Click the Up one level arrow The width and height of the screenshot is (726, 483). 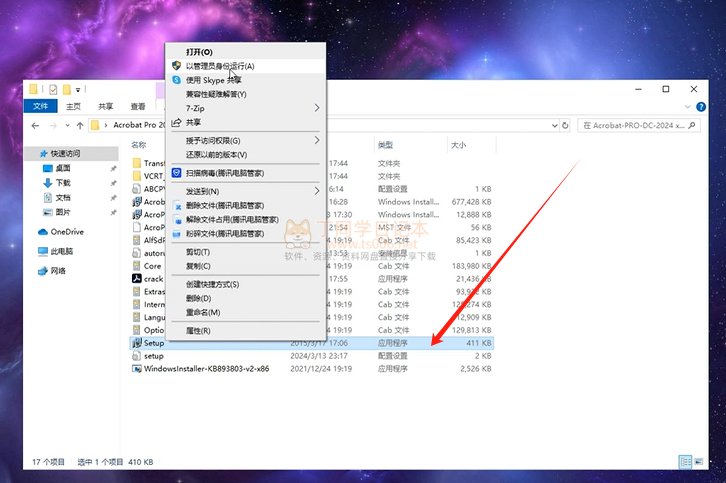80,125
